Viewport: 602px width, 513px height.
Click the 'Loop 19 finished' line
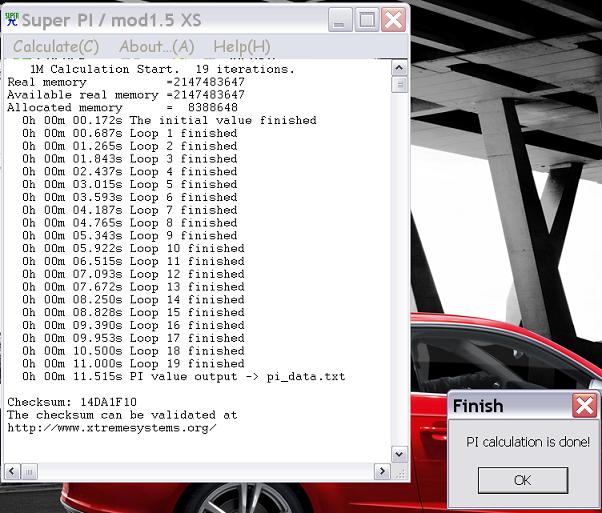pos(133,364)
